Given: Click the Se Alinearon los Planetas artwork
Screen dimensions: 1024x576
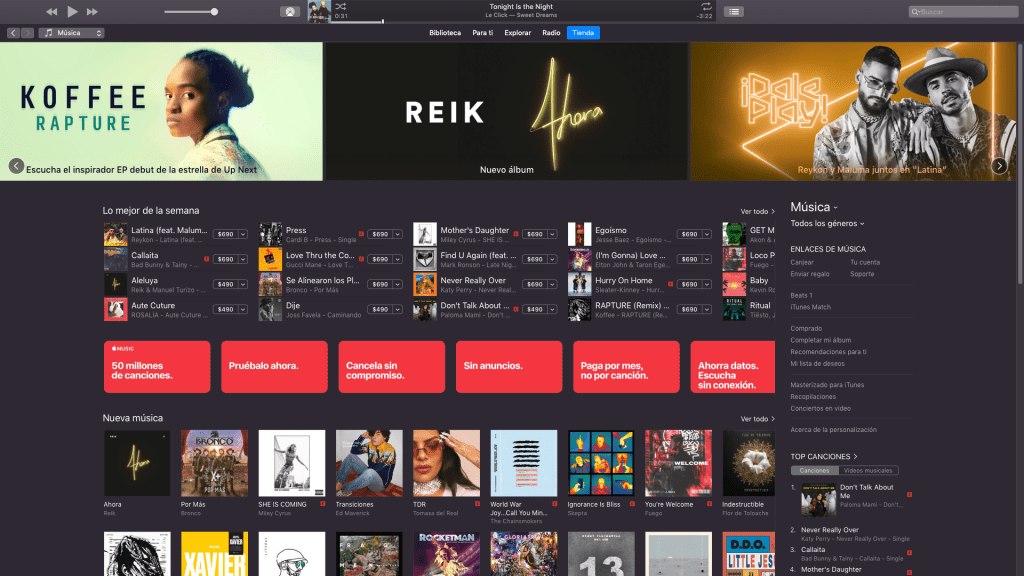Looking at the screenshot, I should [270, 285].
